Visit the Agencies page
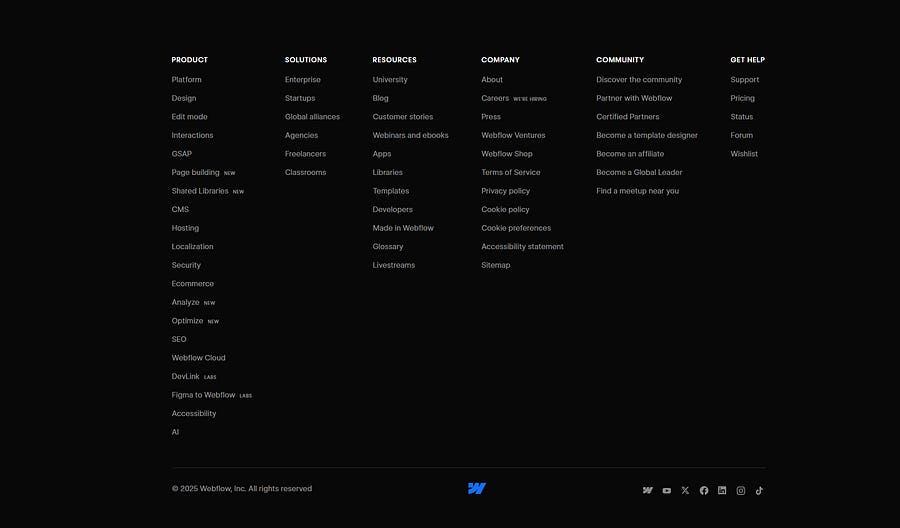 point(301,135)
